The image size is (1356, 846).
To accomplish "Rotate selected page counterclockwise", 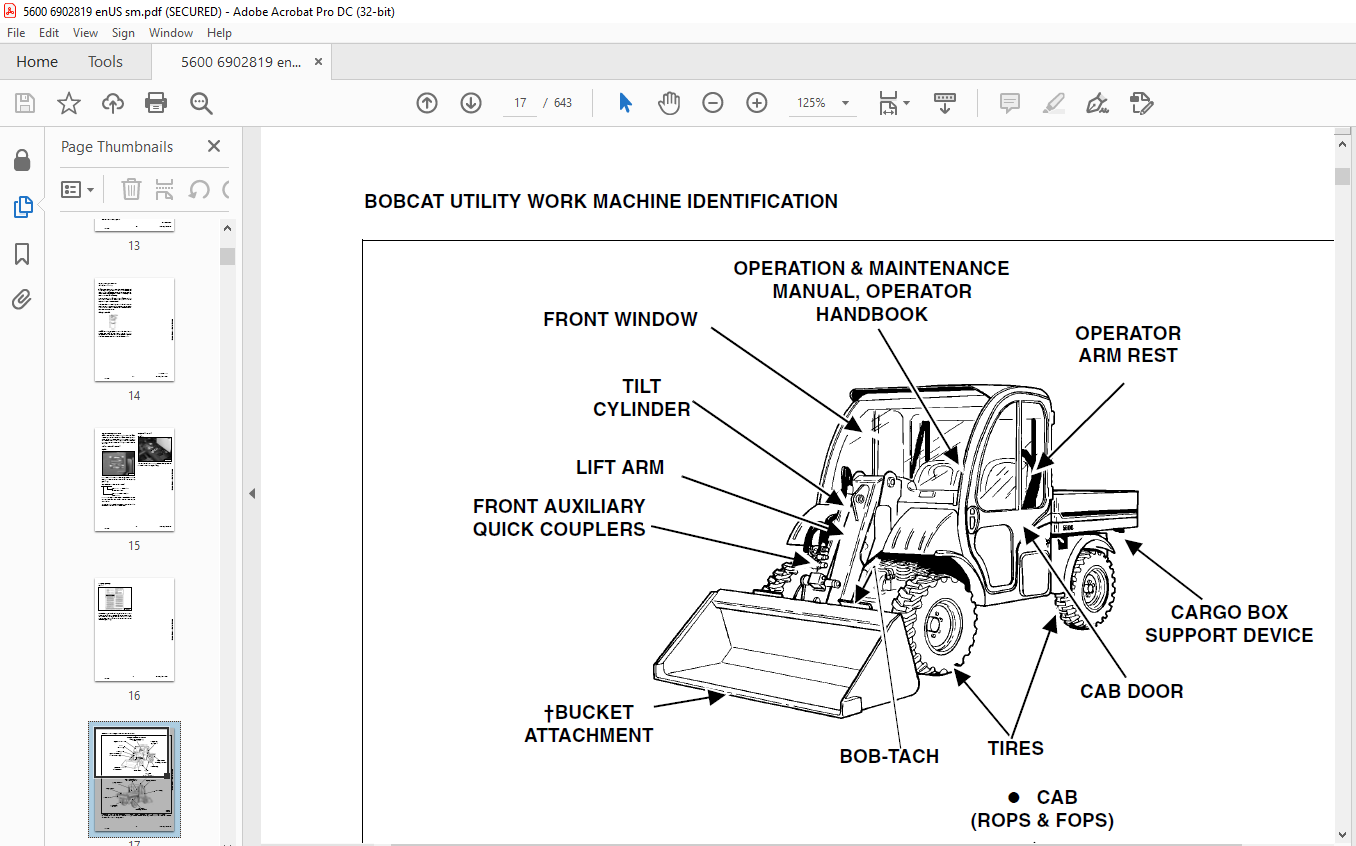I will [x=199, y=189].
